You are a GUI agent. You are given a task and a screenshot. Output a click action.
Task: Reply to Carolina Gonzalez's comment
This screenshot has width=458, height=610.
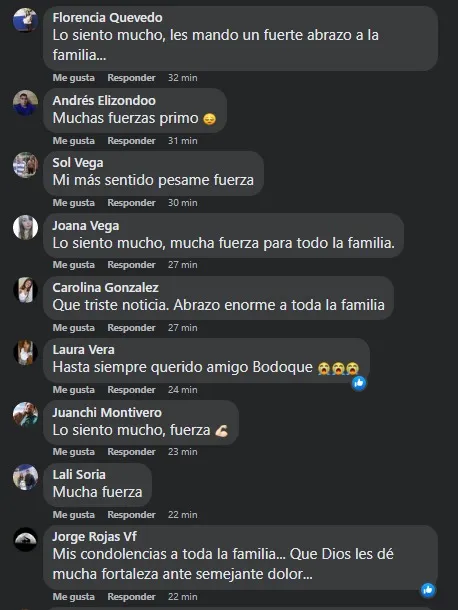tap(132, 328)
